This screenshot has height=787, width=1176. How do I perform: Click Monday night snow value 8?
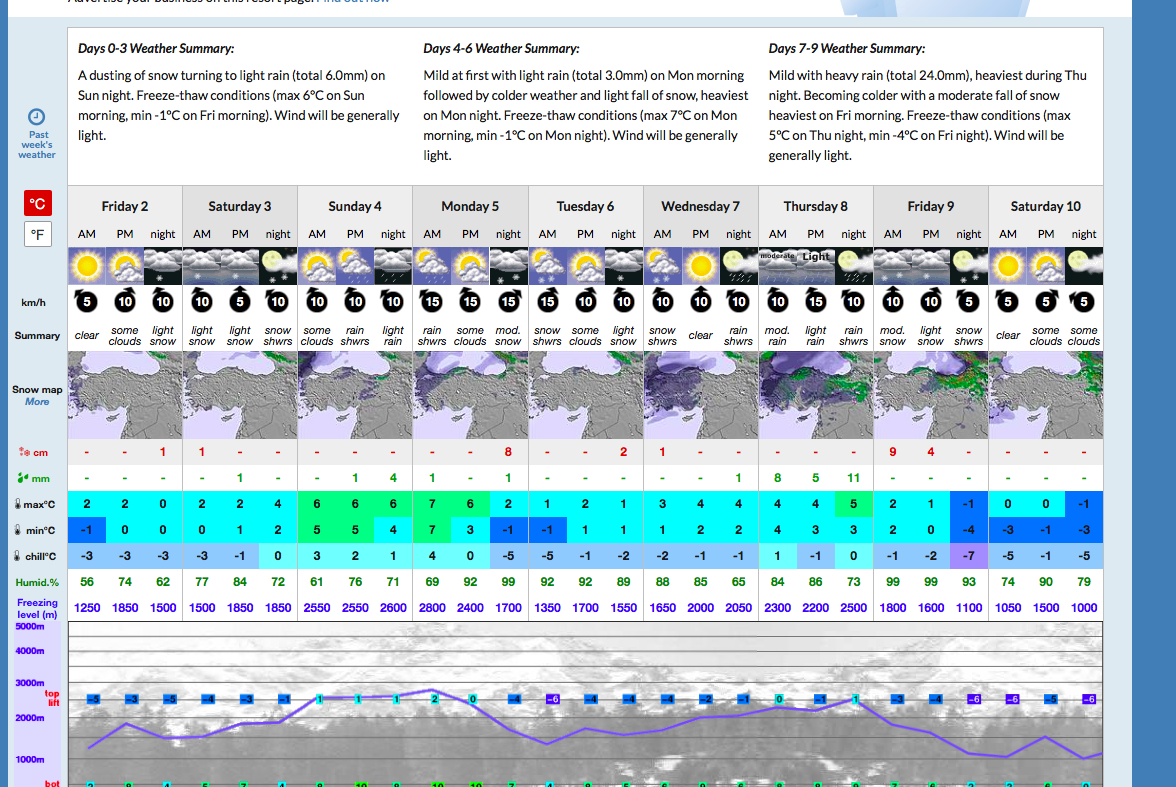coord(508,452)
